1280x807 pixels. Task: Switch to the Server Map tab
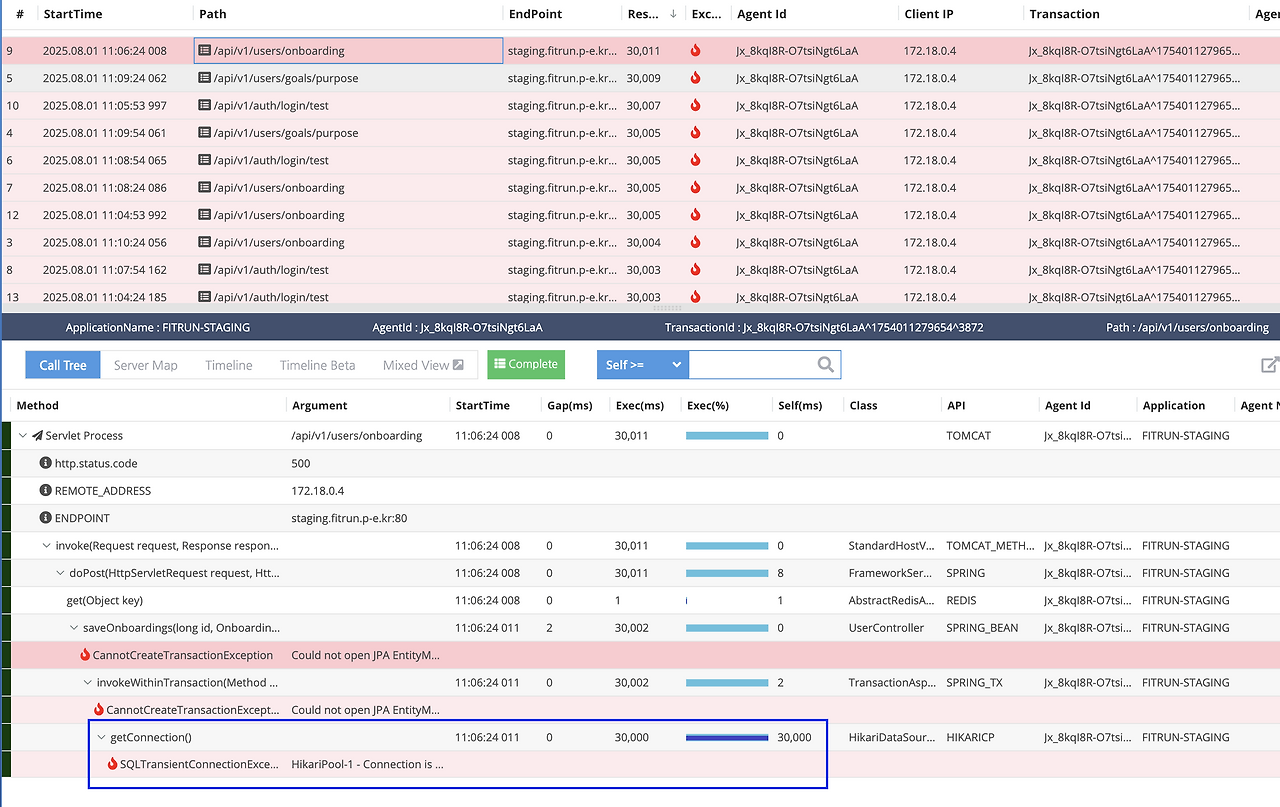[146, 365]
